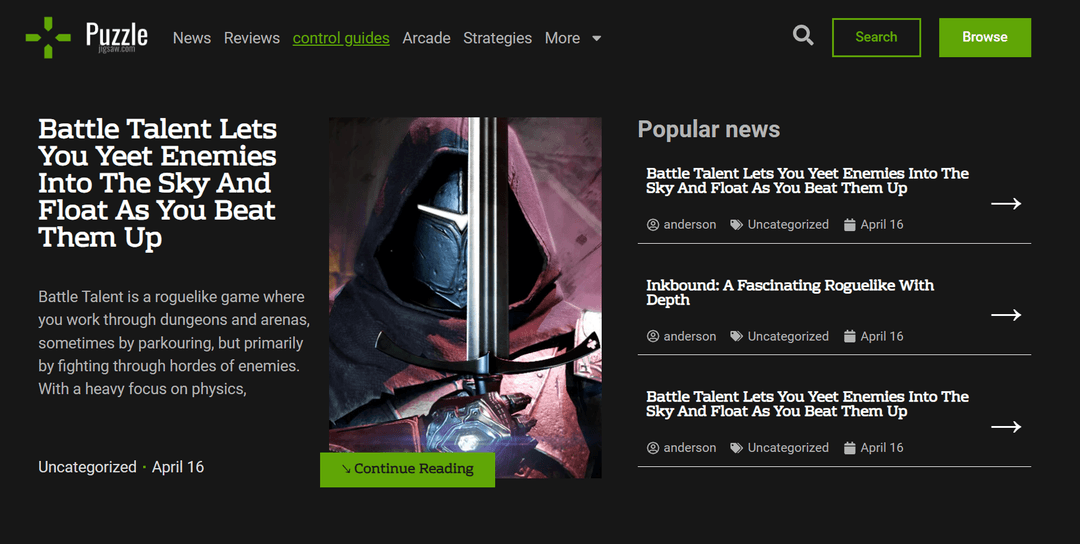
Task: Click the magnifying glass search icon
Action: point(803,36)
